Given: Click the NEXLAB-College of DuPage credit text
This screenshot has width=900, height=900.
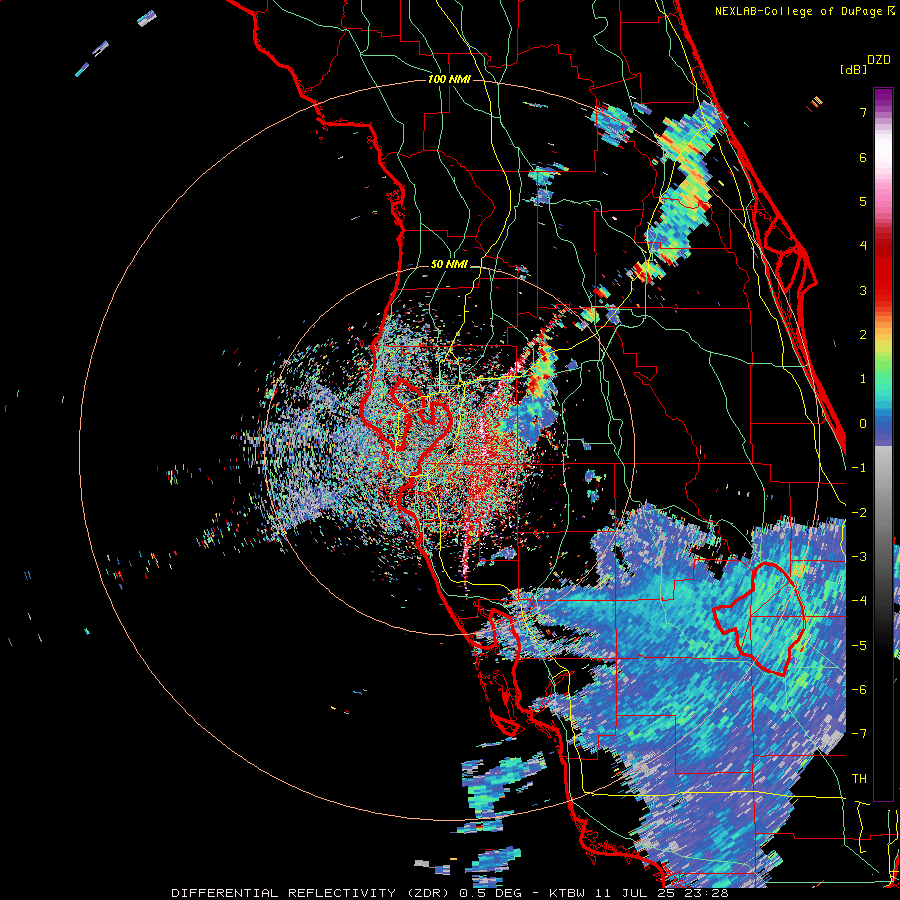Looking at the screenshot, I should click(798, 11).
